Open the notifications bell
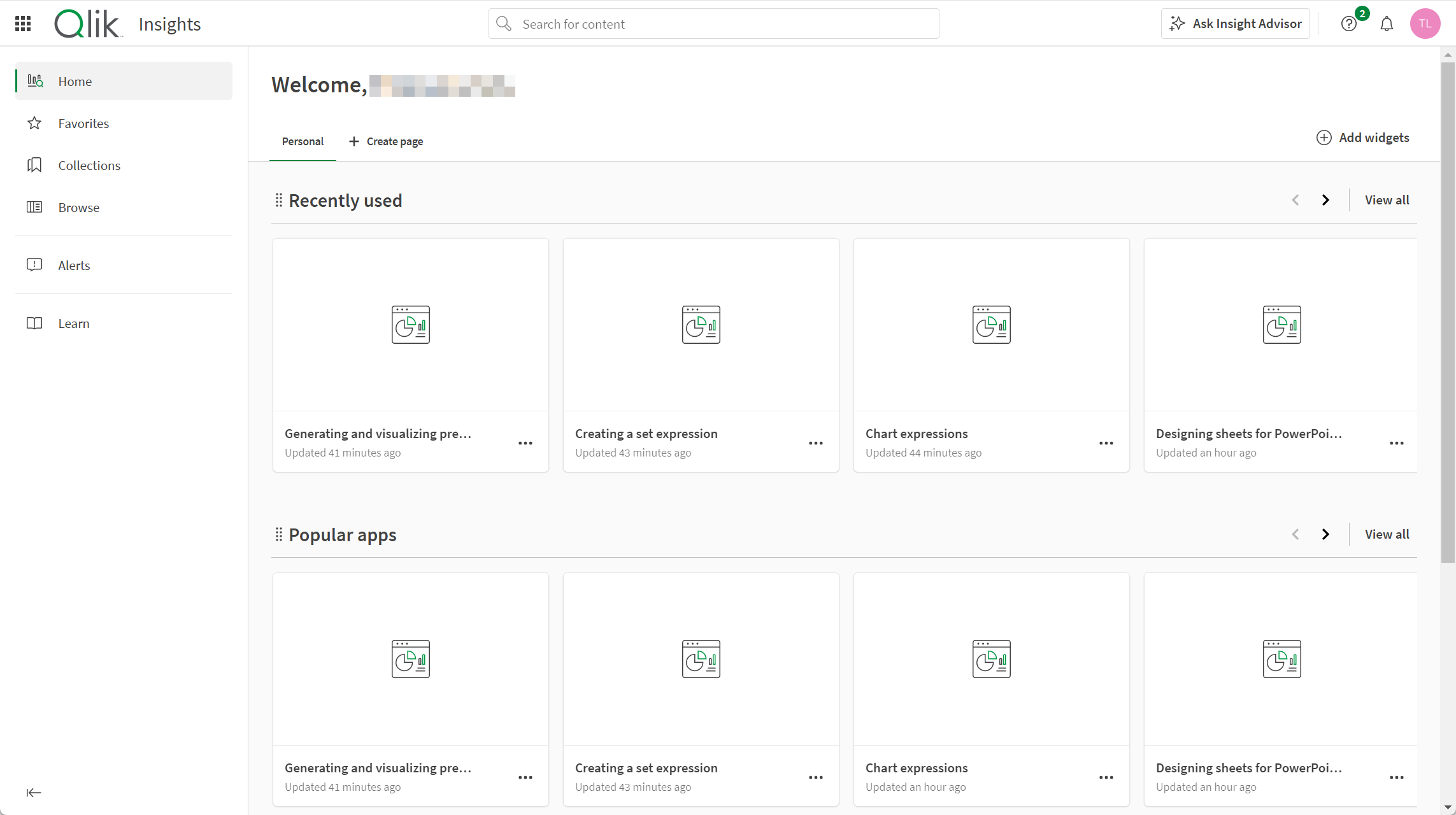1456x815 pixels. point(1387,24)
